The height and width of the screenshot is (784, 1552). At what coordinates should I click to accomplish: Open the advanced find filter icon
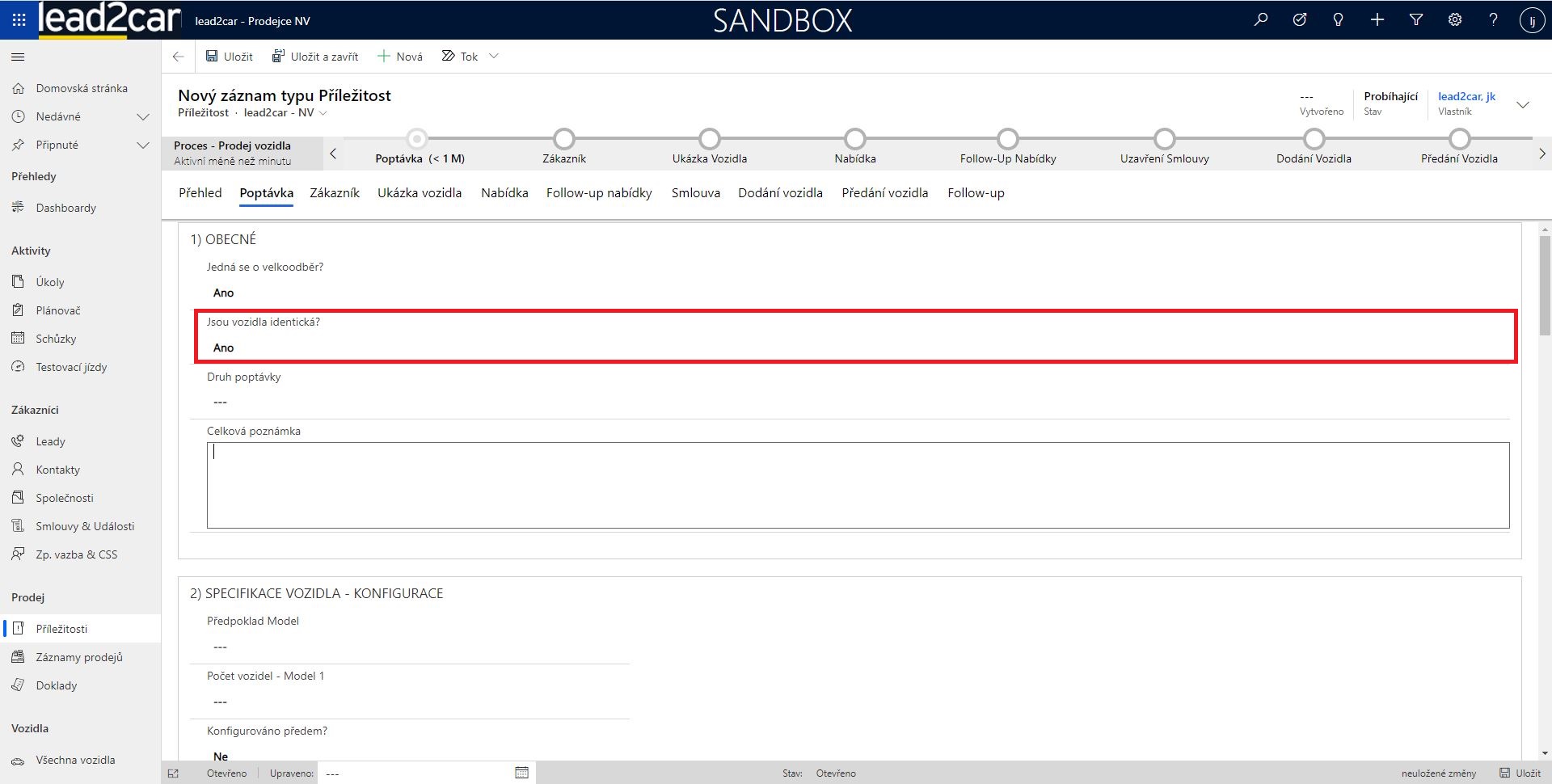(1415, 20)
